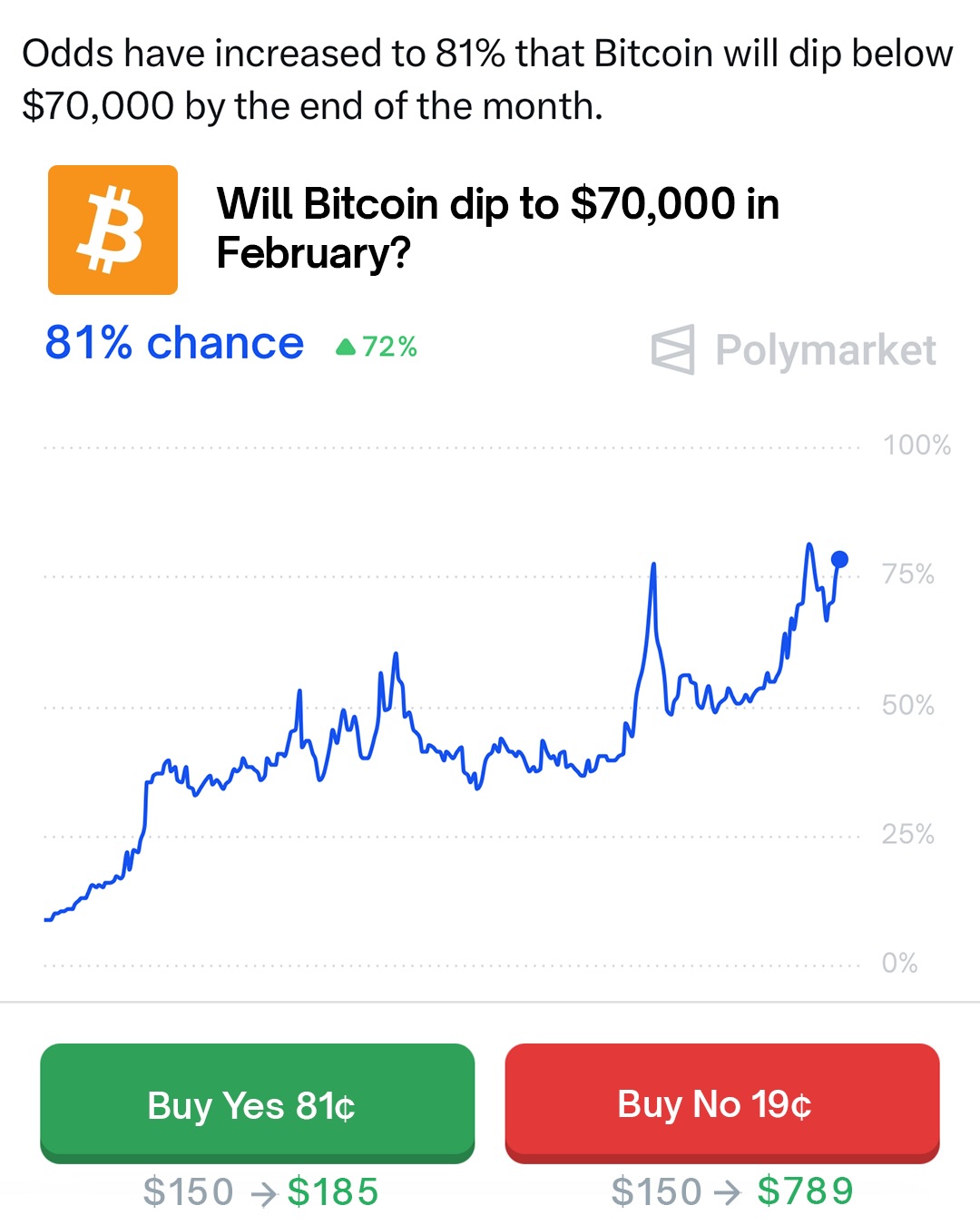Click the 75% axis label
The height and width of the screenshot is (1225, 980).
click(907, 573)
